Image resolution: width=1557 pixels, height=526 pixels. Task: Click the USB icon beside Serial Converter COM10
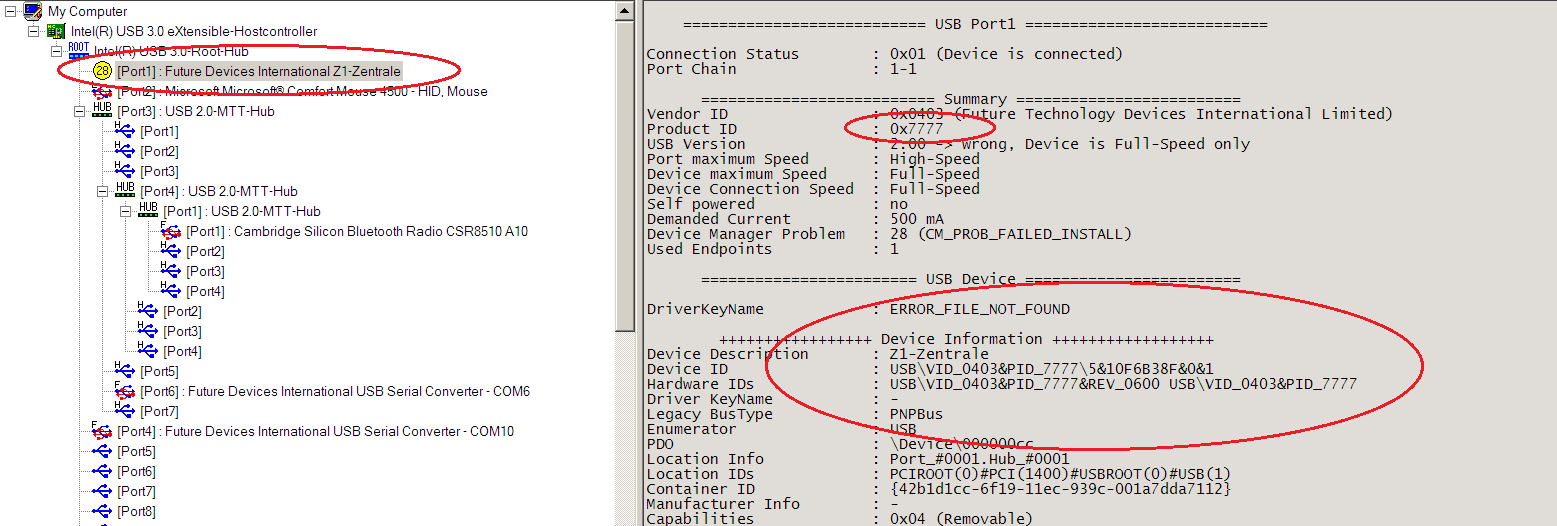[x=102, y=431]
